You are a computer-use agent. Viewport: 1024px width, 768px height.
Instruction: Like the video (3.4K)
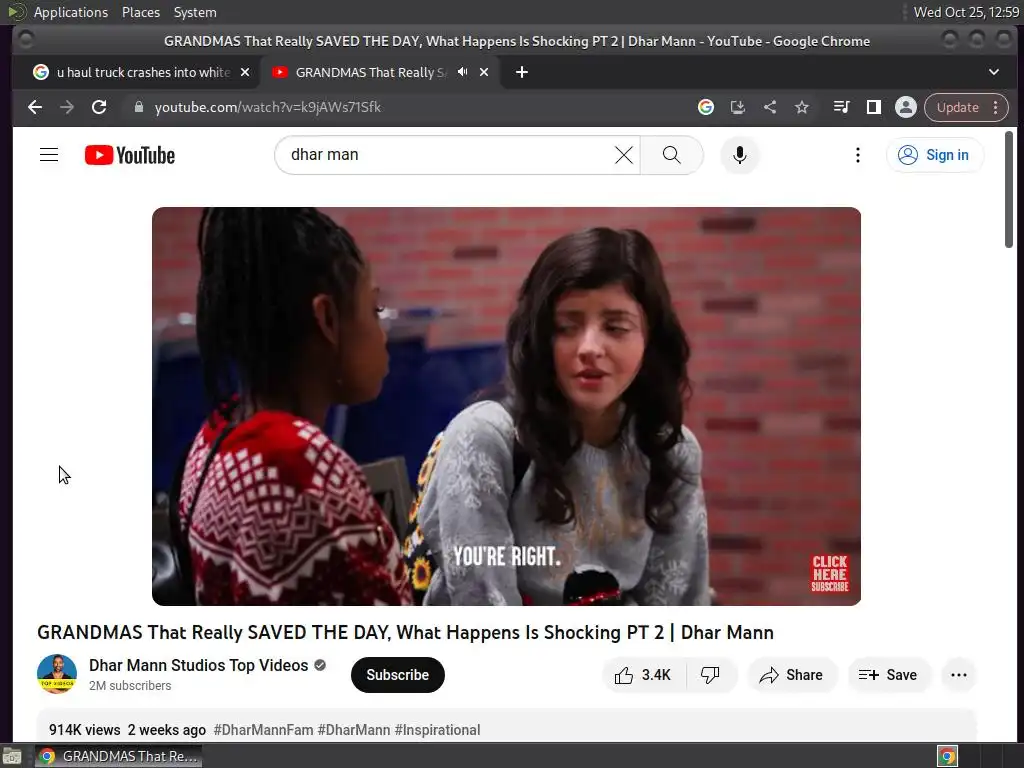click(x=643, y=675)
